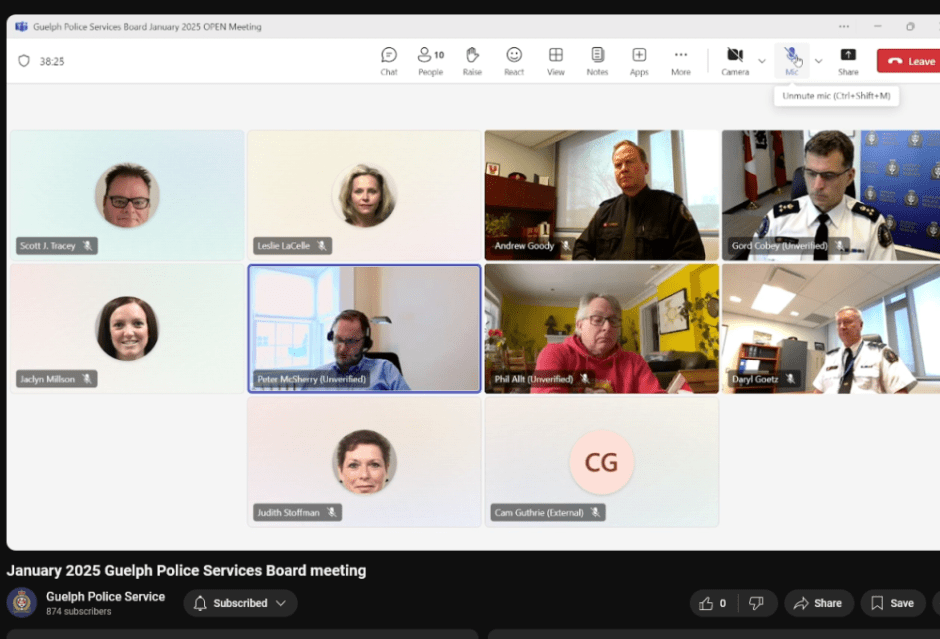Viewport: 940px width, 639px height.
Task: Raise your hand in meeting
Action: (x=472, y=60)
